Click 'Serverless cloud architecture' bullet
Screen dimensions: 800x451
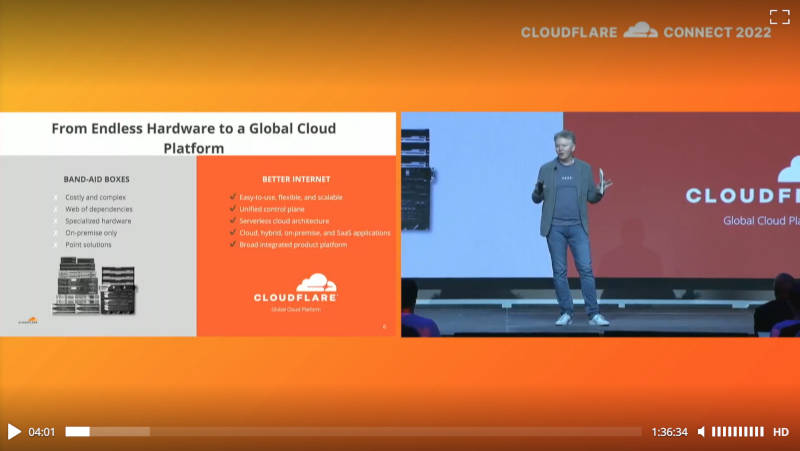284,221
